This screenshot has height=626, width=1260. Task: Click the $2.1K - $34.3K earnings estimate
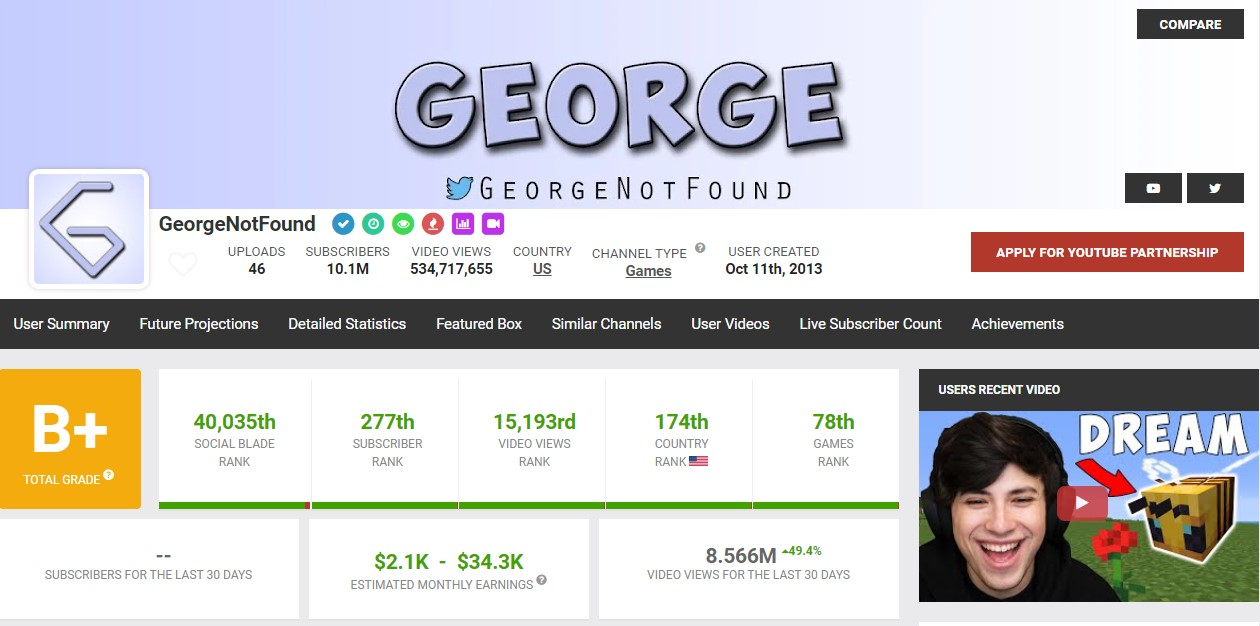[x=449, y=561]
